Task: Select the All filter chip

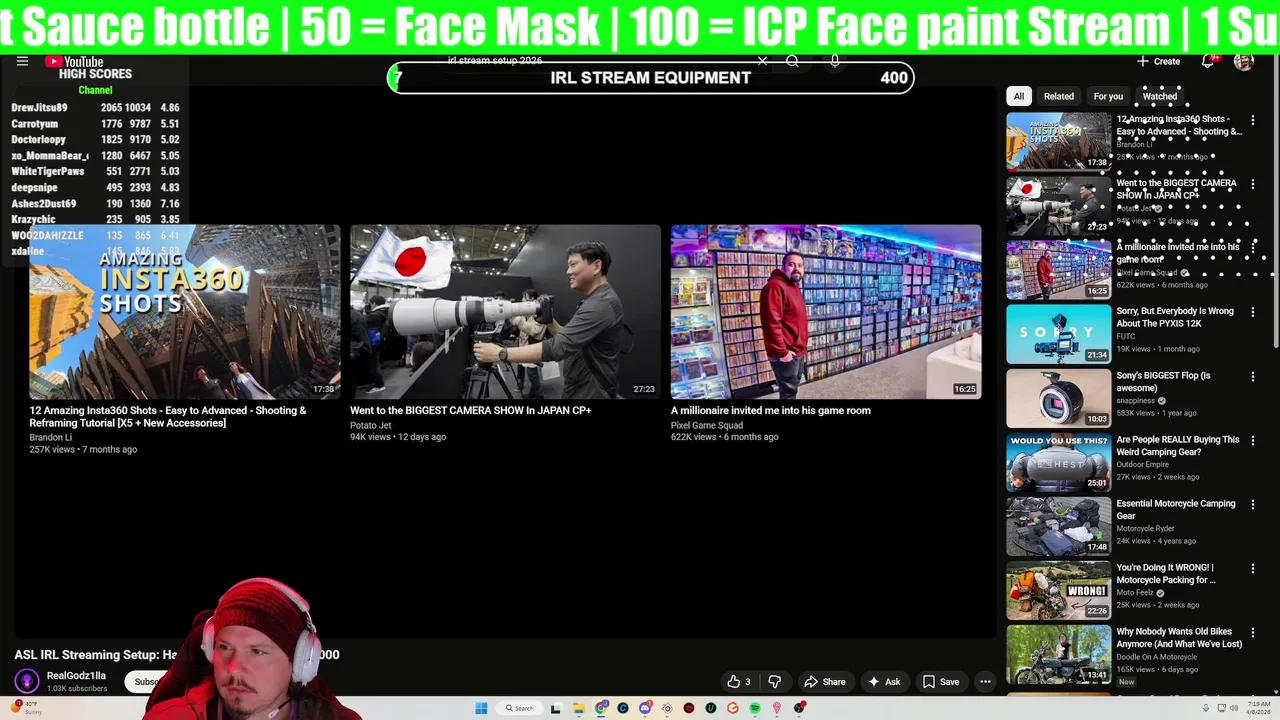Action: pos(1019,96)
